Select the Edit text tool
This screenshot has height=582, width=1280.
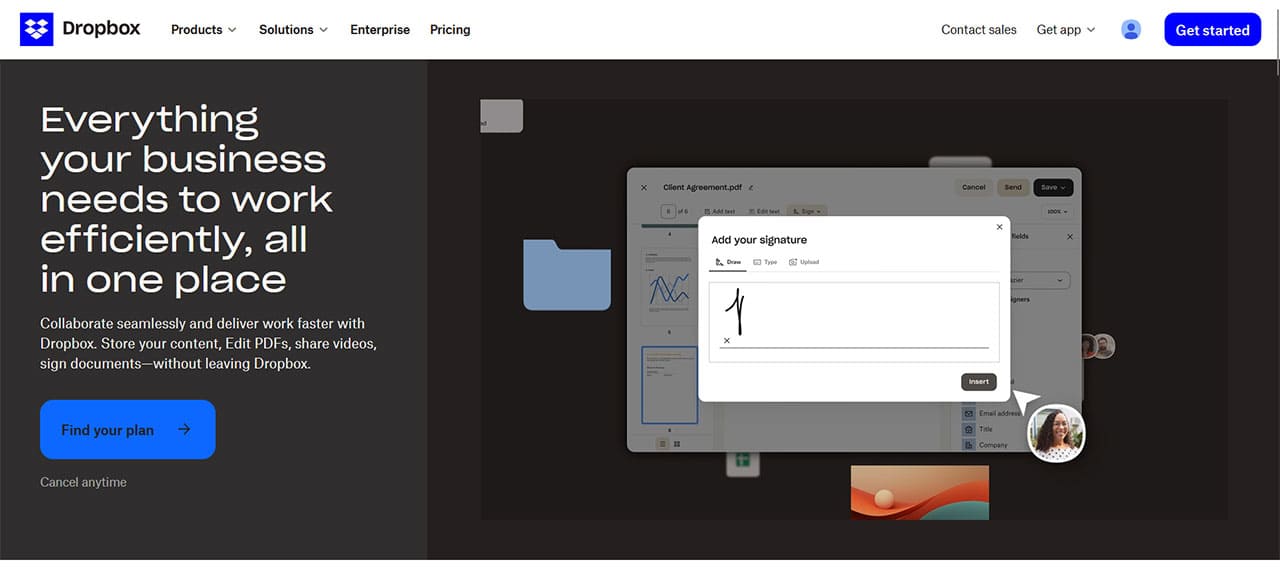pyautogui.click(x=763, y=211)
